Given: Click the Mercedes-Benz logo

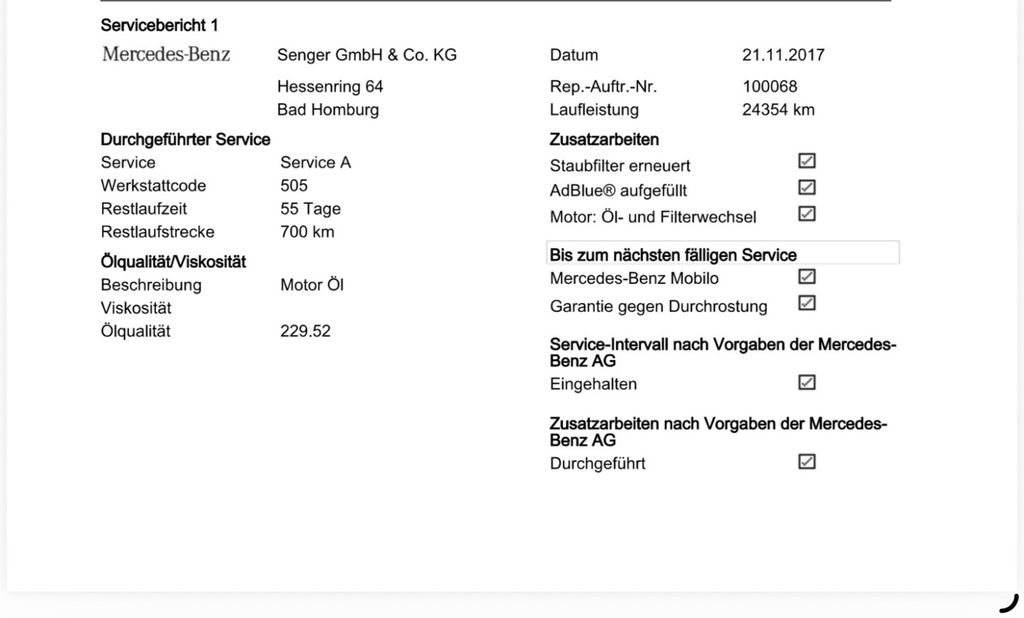Looking at the screenshot, I should tap(166, 54).
